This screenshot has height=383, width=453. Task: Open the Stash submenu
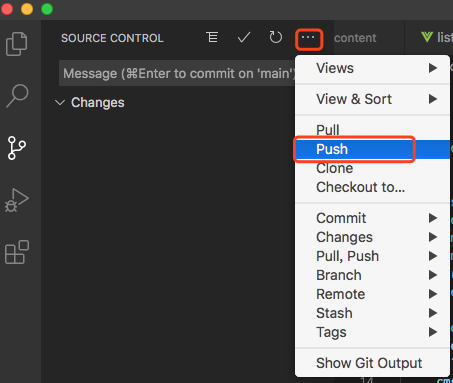tap(372, 313)
